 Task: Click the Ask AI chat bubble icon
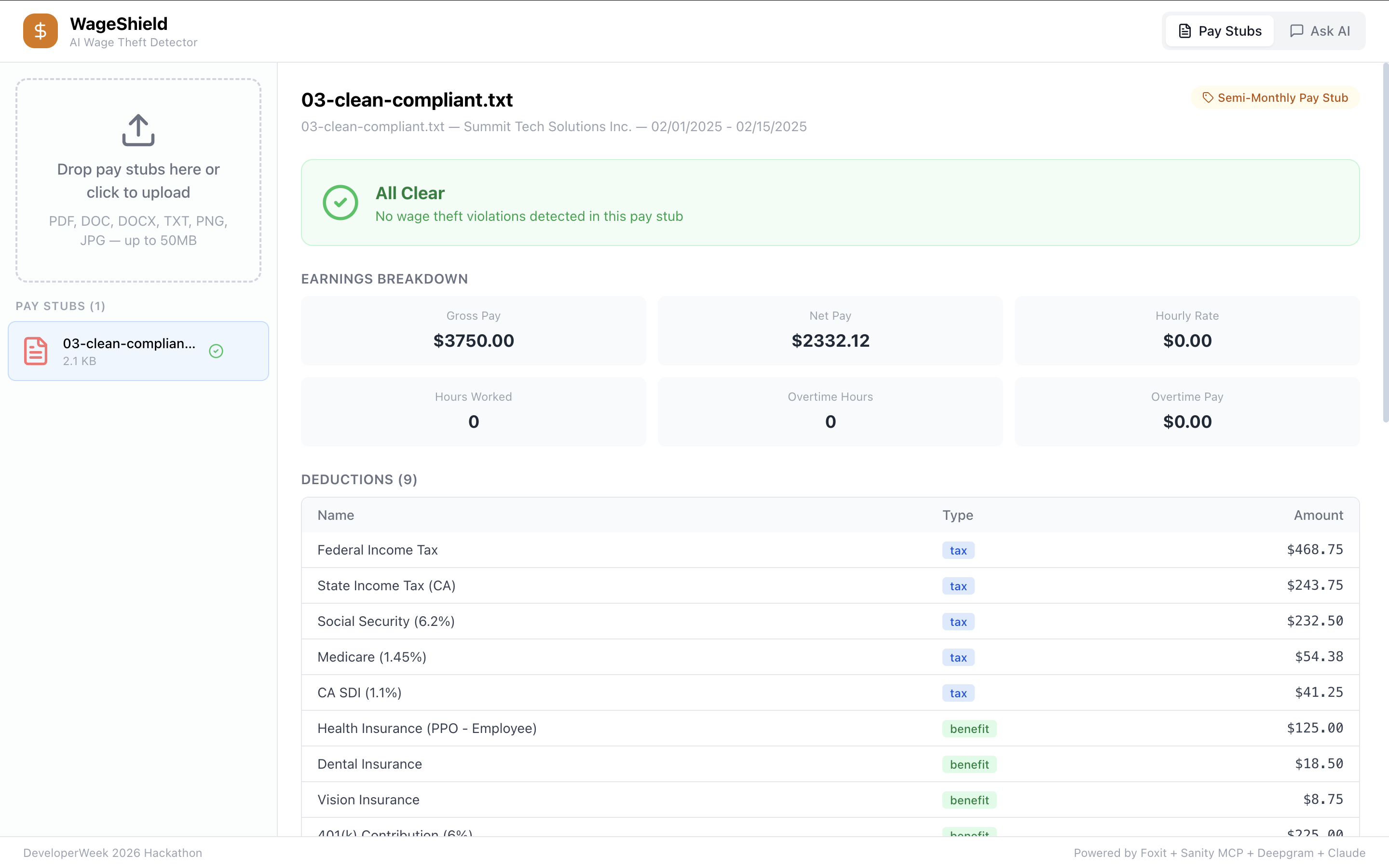click(x=1296, y=31)
